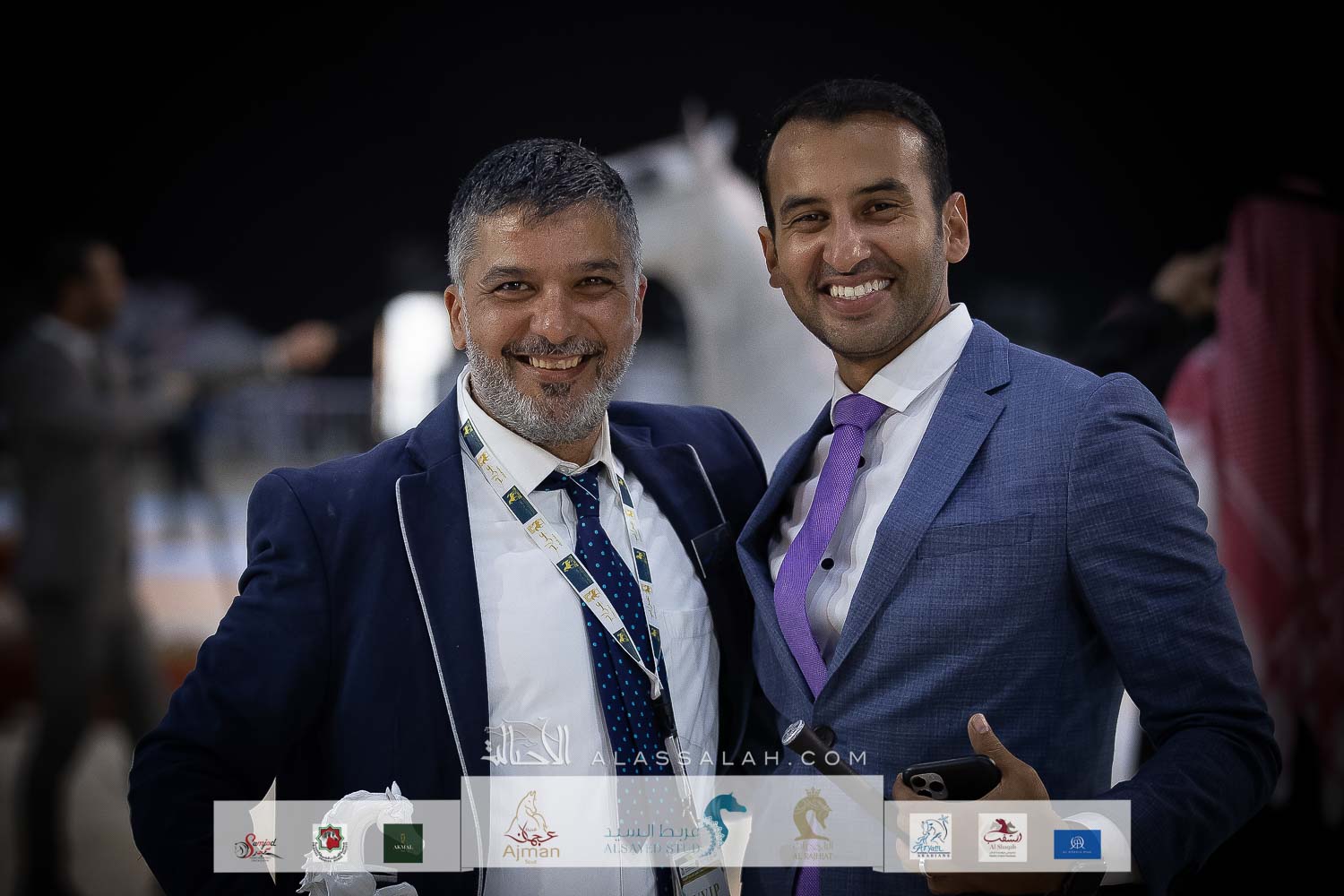The width and height of the screenshot is (1344, 896).
Task: Open the ALASSALAH.COM watermark link
Action: pyautogui.click(x=728, y=758)
